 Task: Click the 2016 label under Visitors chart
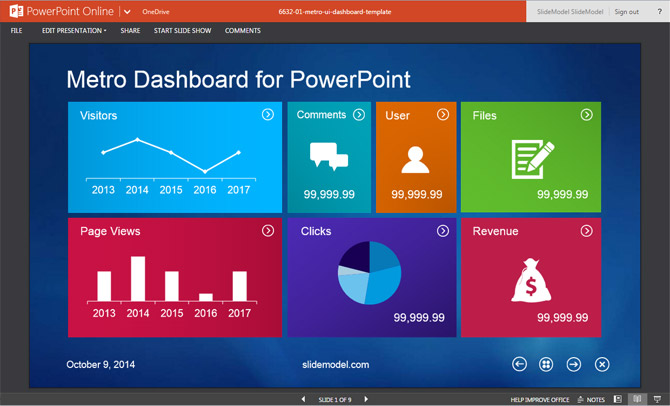(x=205, y=190)
